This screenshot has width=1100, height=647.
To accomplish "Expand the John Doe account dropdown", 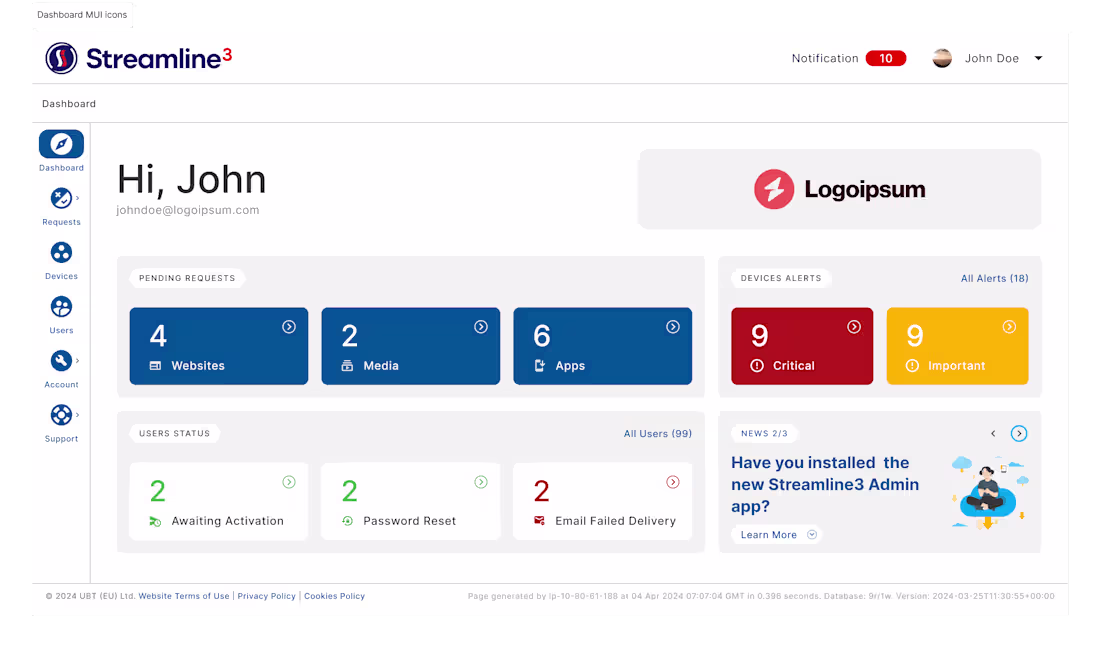I will click(x=1038, y=58).
